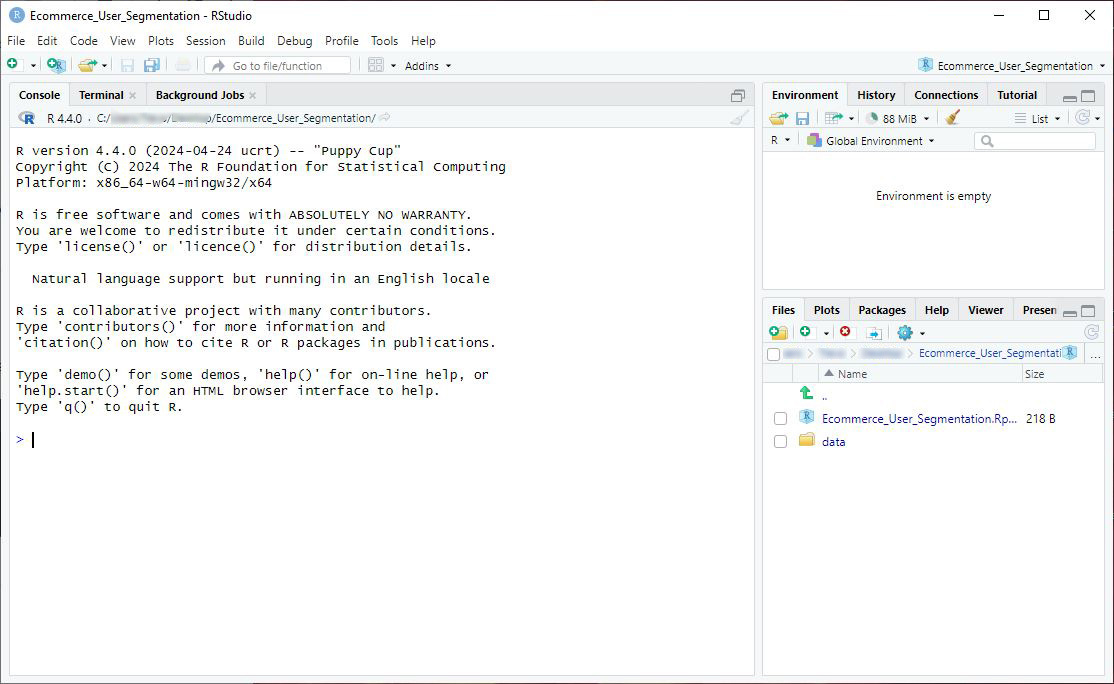Open the Tools menu
This screenshot has height=684, width=1114.
click(384, 40)
